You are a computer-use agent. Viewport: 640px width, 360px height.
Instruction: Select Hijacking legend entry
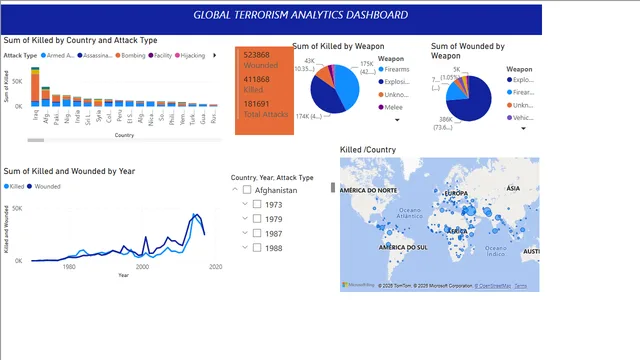click(x=190, y=56)
